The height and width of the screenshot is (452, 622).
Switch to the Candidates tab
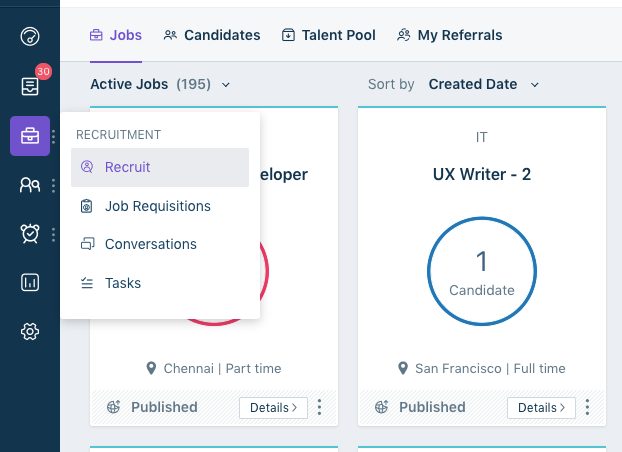(212, 35)
